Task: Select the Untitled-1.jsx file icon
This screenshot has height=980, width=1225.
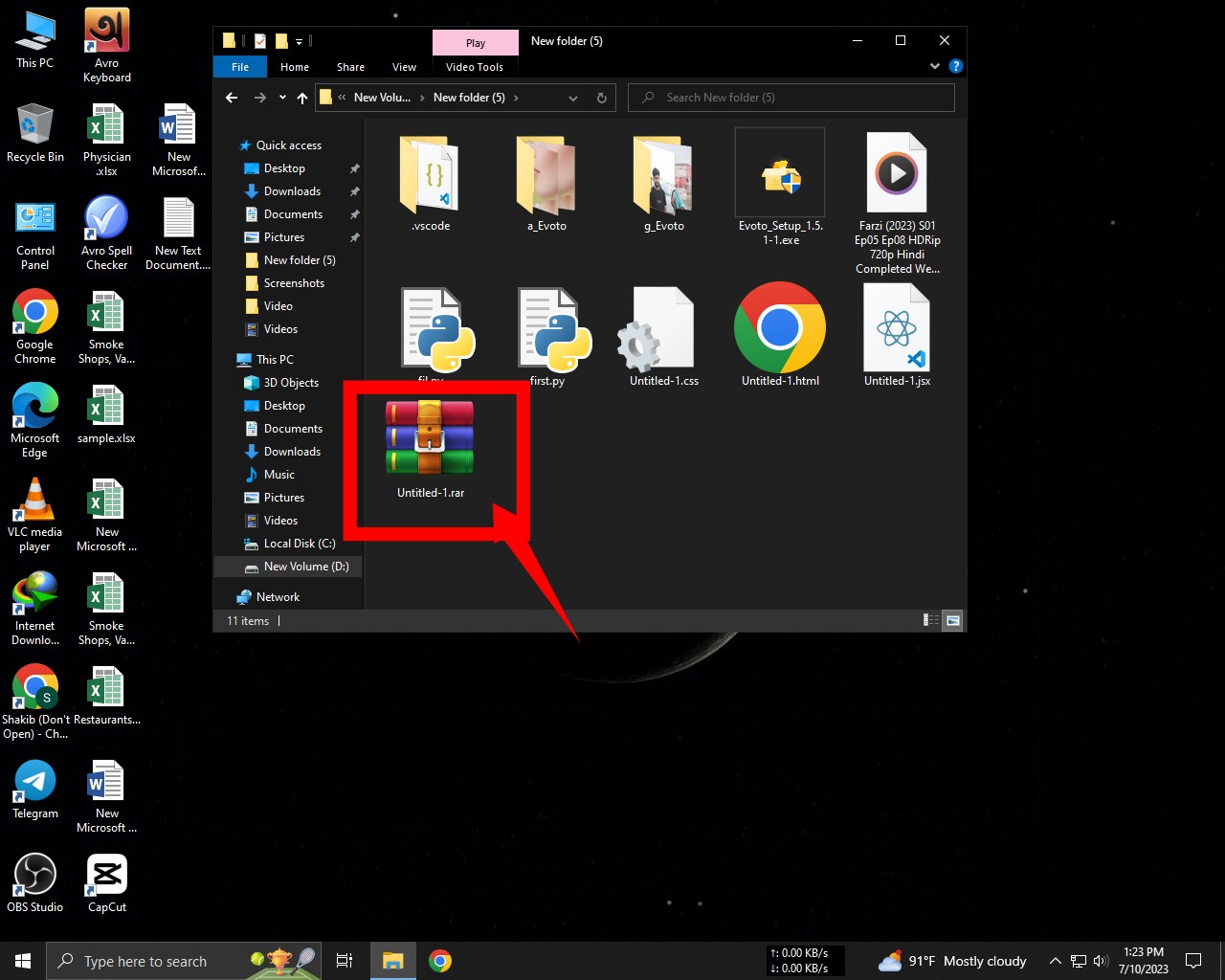Action: (x=897, y=328)
